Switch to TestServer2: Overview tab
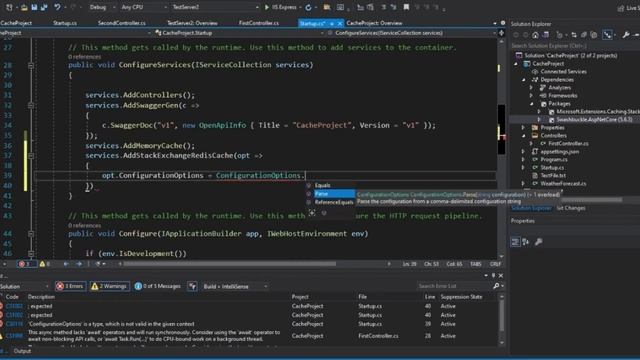640x360 pixels. 192,23
